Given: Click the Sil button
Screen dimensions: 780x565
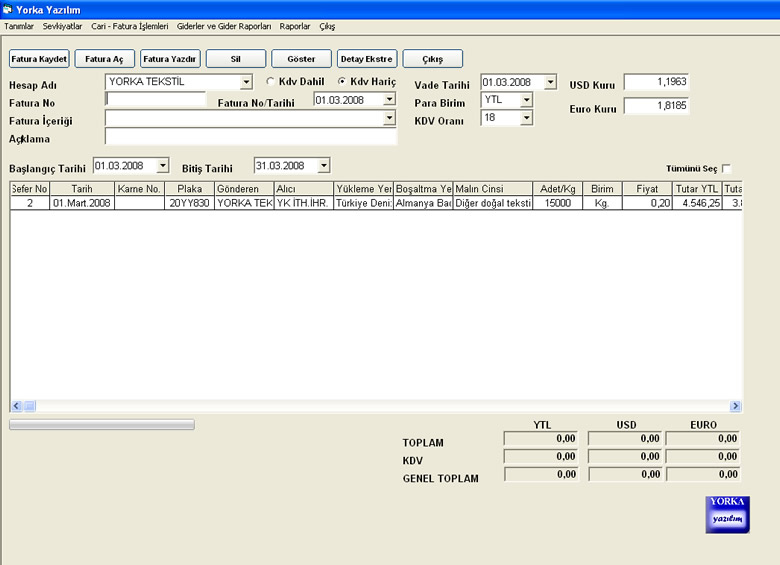Looking at the screenshot, I should [235, 59].
